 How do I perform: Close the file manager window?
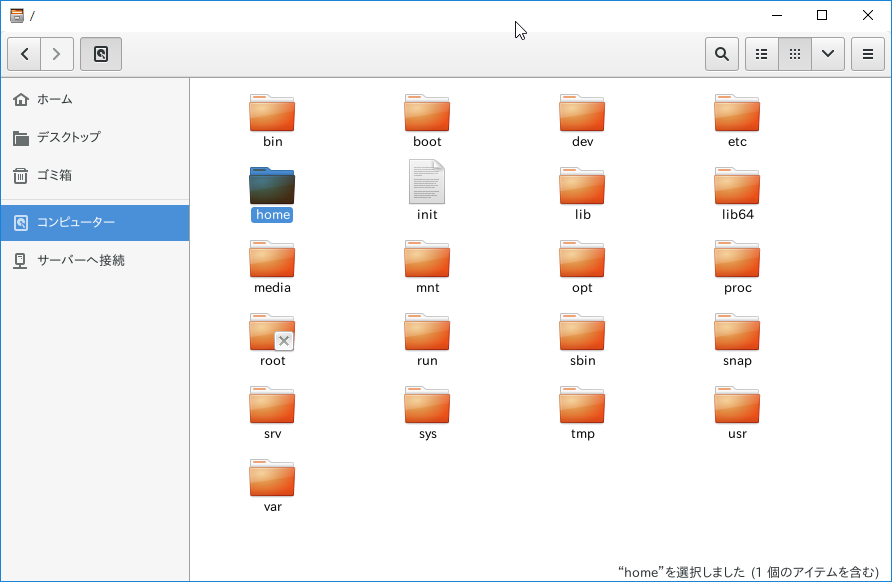pyautogui.click(x=868, y=15)
